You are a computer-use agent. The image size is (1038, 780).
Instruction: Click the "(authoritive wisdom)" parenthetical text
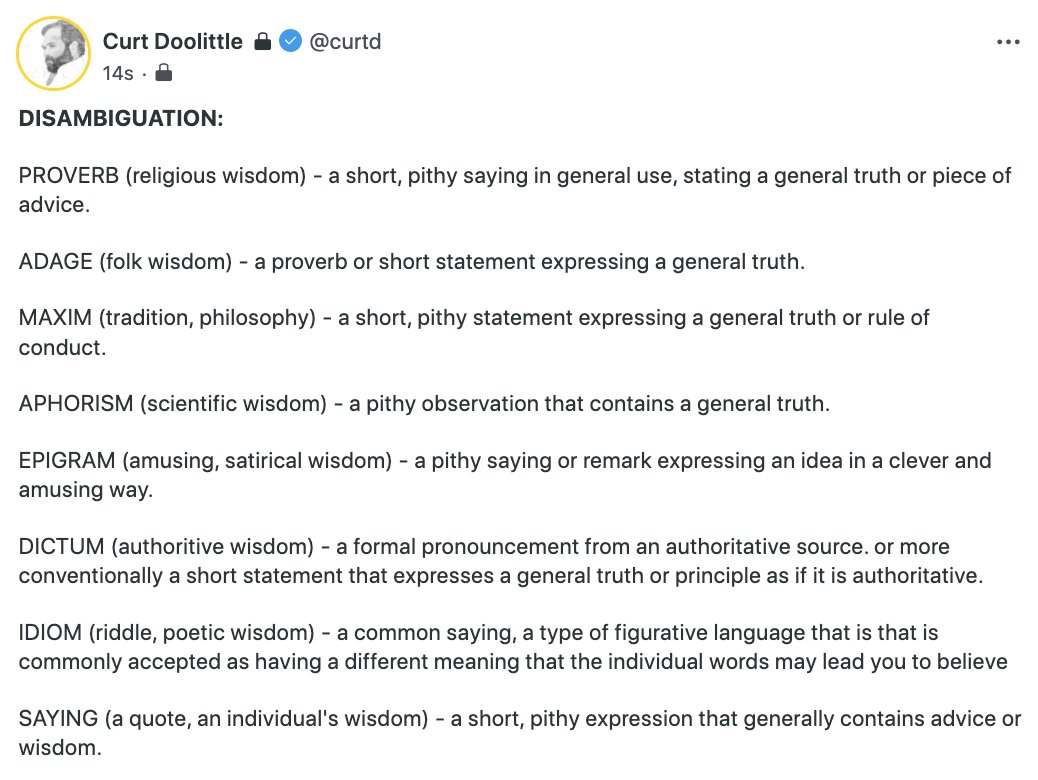(x=215, y=547)
